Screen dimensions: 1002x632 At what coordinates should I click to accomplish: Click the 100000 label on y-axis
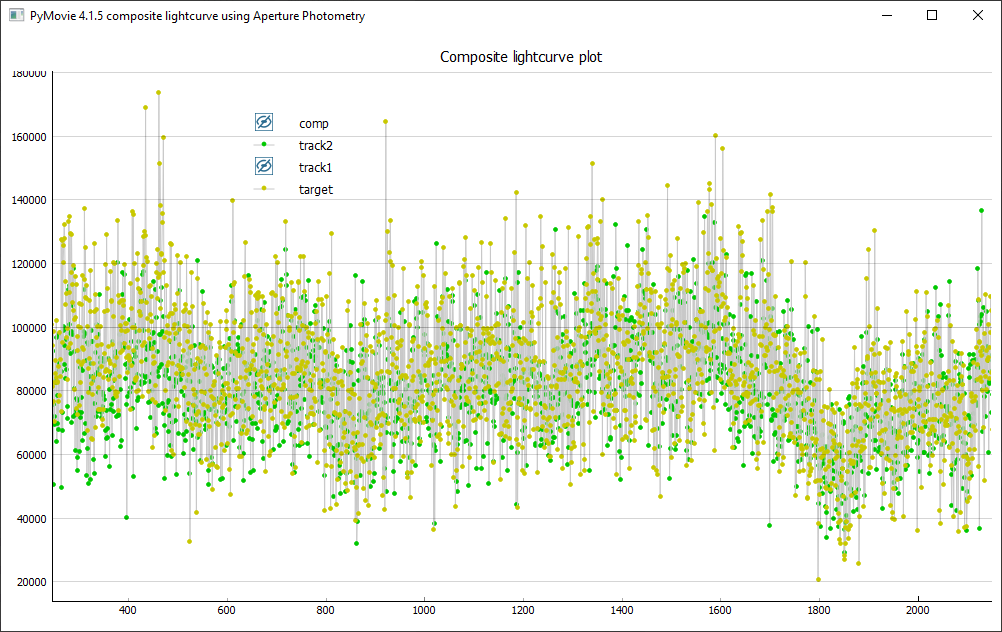tap(29, 328)
